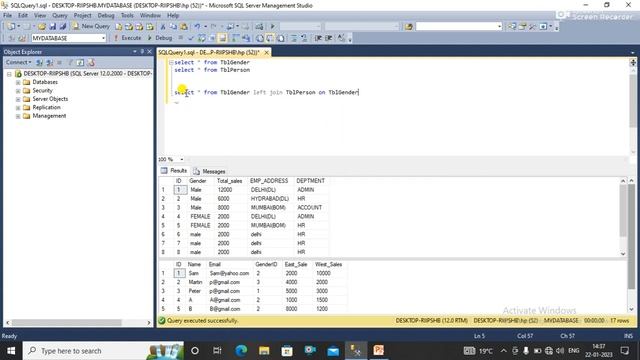Click the Filter icon in Object Explorer toolbar
The image size is (640, 360).
[70, 62]
